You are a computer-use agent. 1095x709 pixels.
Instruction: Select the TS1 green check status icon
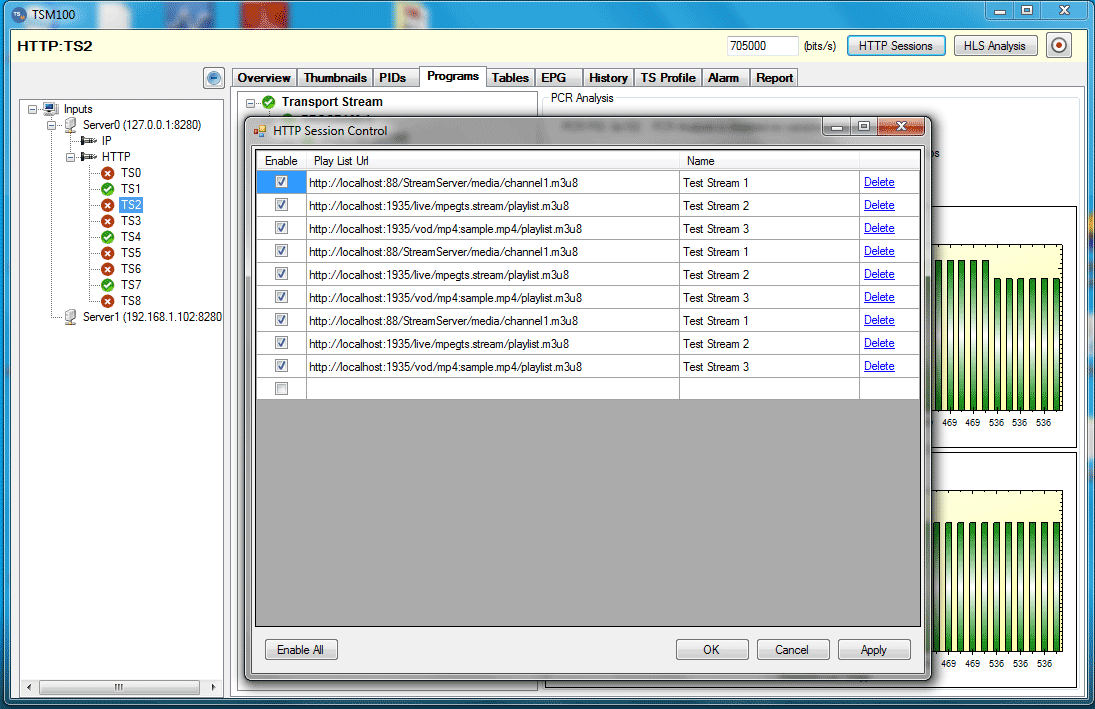108,189
